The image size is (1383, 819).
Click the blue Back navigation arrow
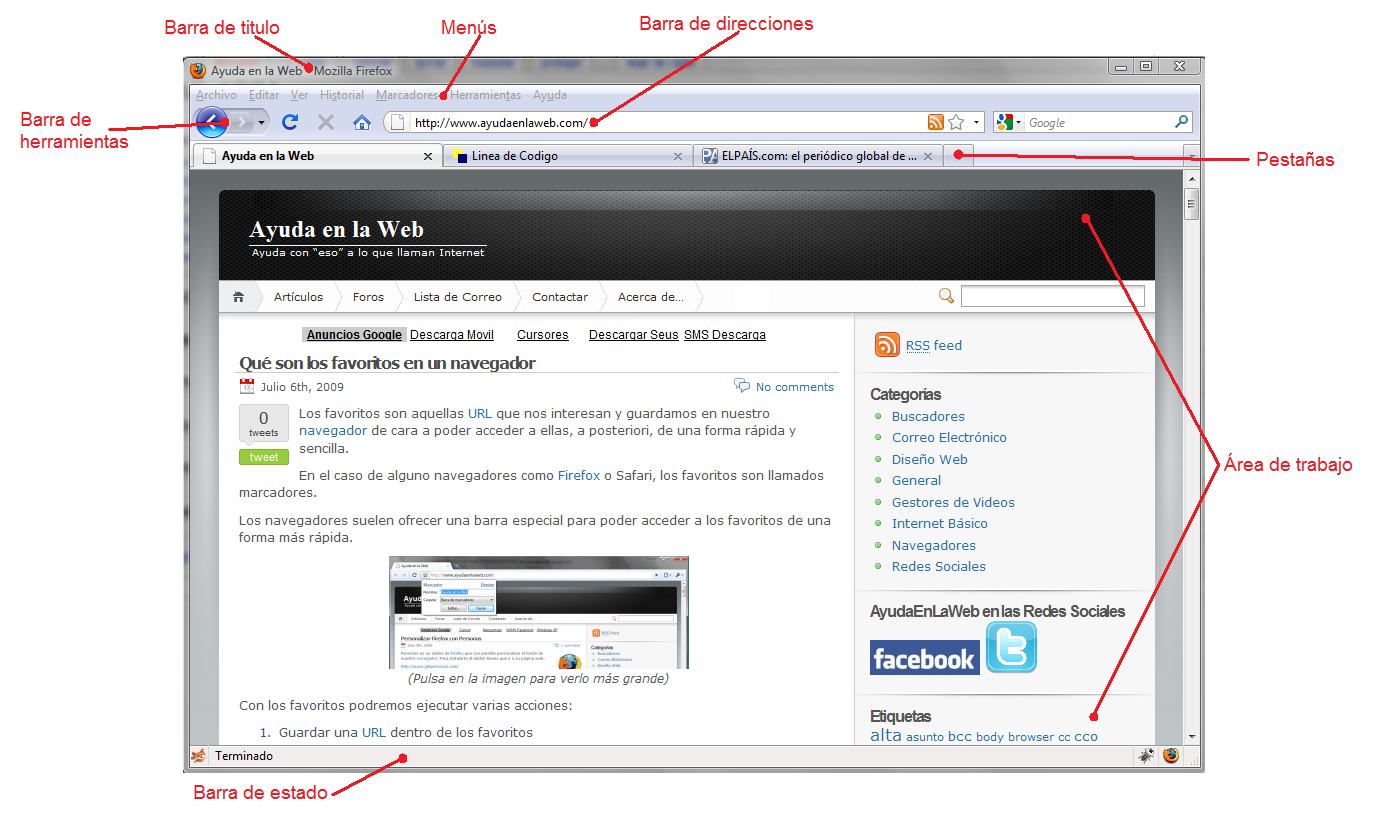212,122
